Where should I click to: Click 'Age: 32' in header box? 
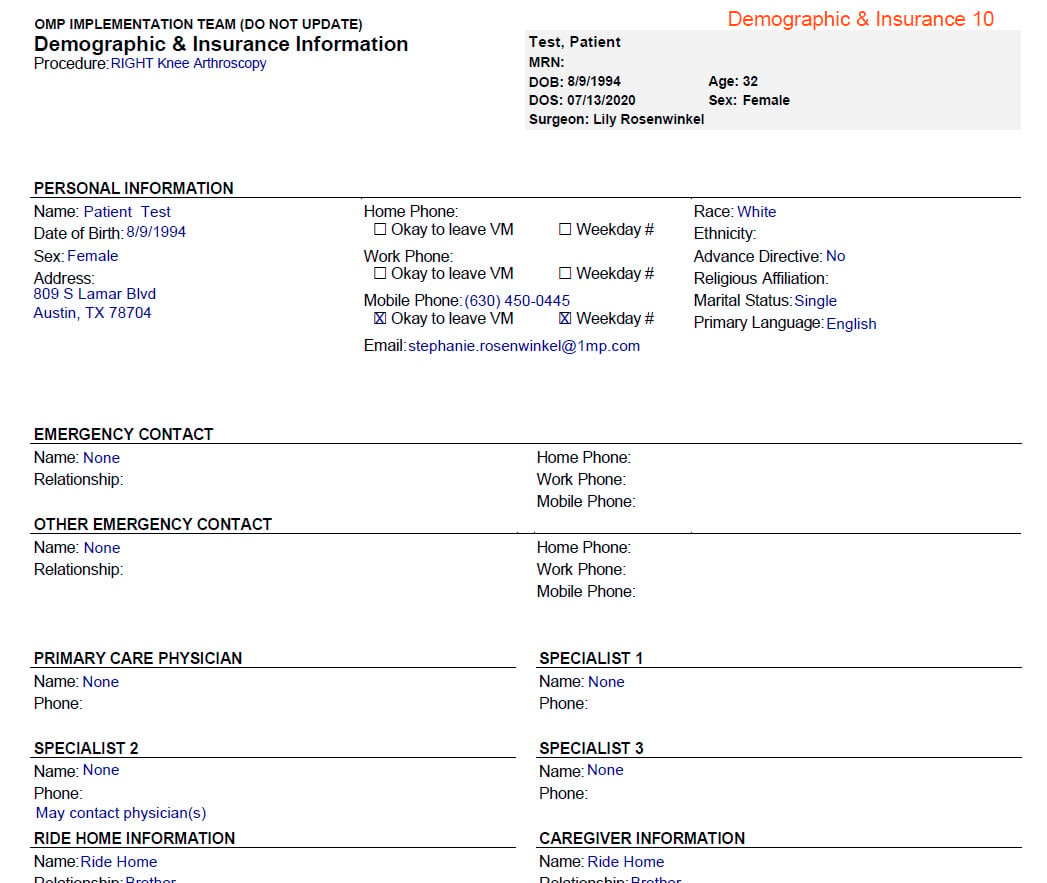733,81
